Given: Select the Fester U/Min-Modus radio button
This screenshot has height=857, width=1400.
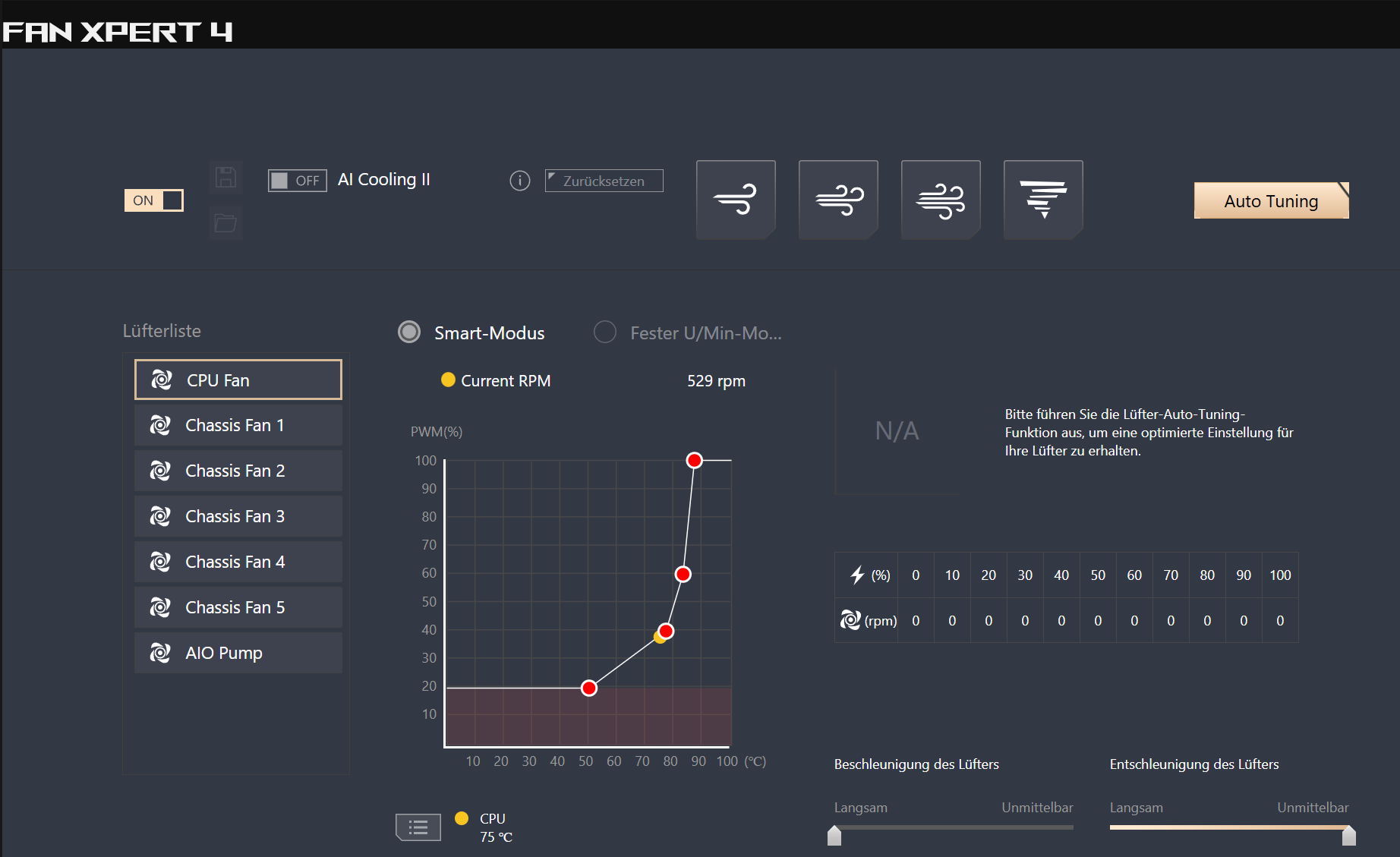Looking at the screenshot, I should point(605,332).
